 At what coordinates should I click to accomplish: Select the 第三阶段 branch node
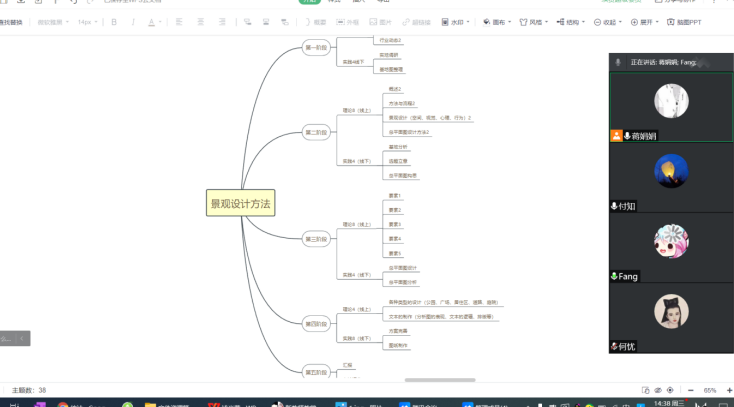(x=315, y=238)
